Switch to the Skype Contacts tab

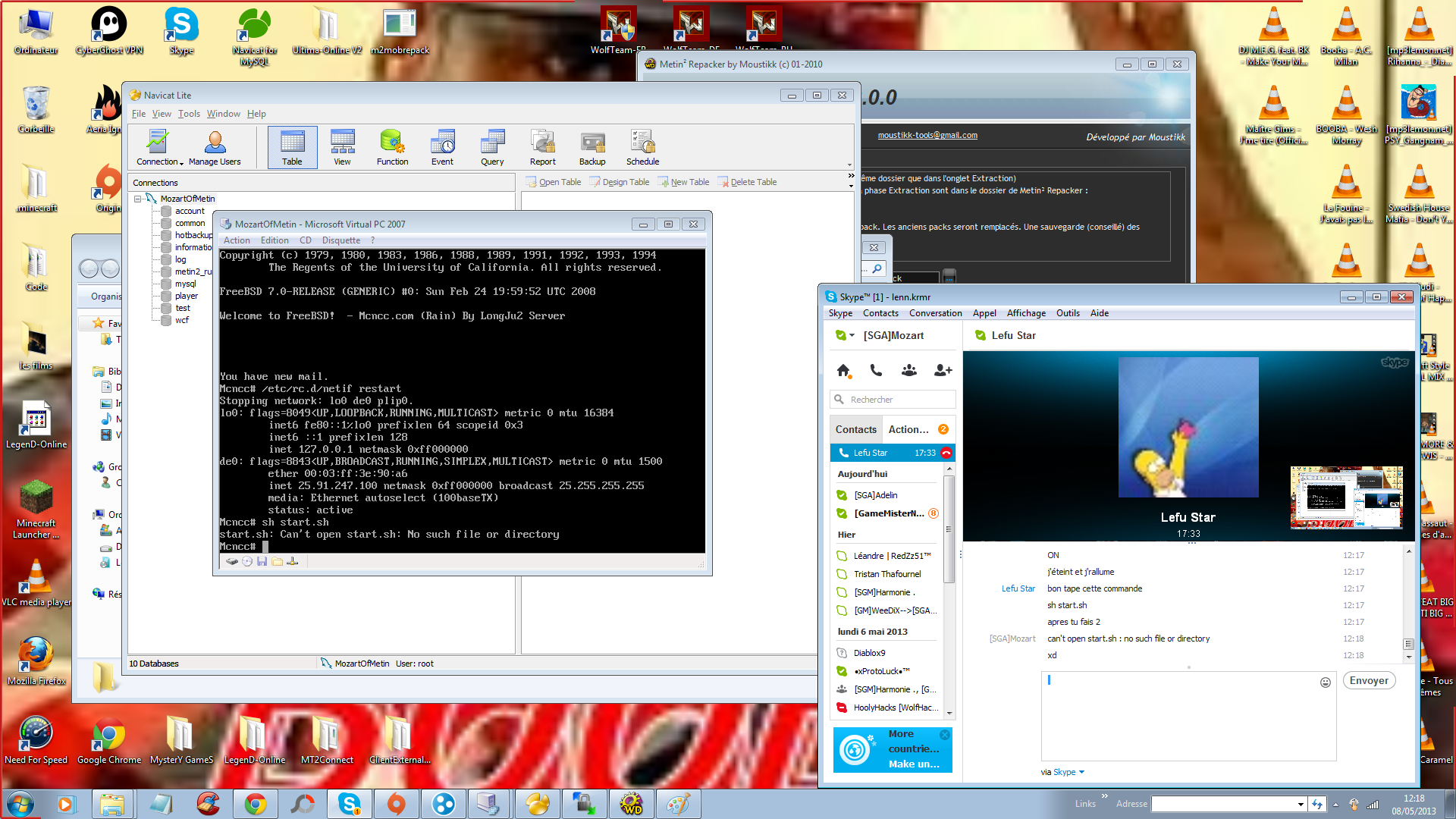click(856, 429)
